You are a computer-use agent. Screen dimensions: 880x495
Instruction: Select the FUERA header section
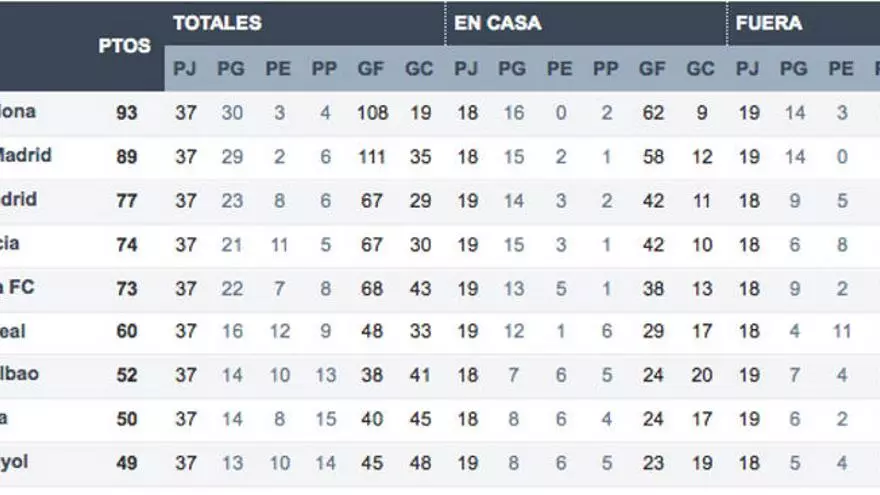tap(769, 23)
